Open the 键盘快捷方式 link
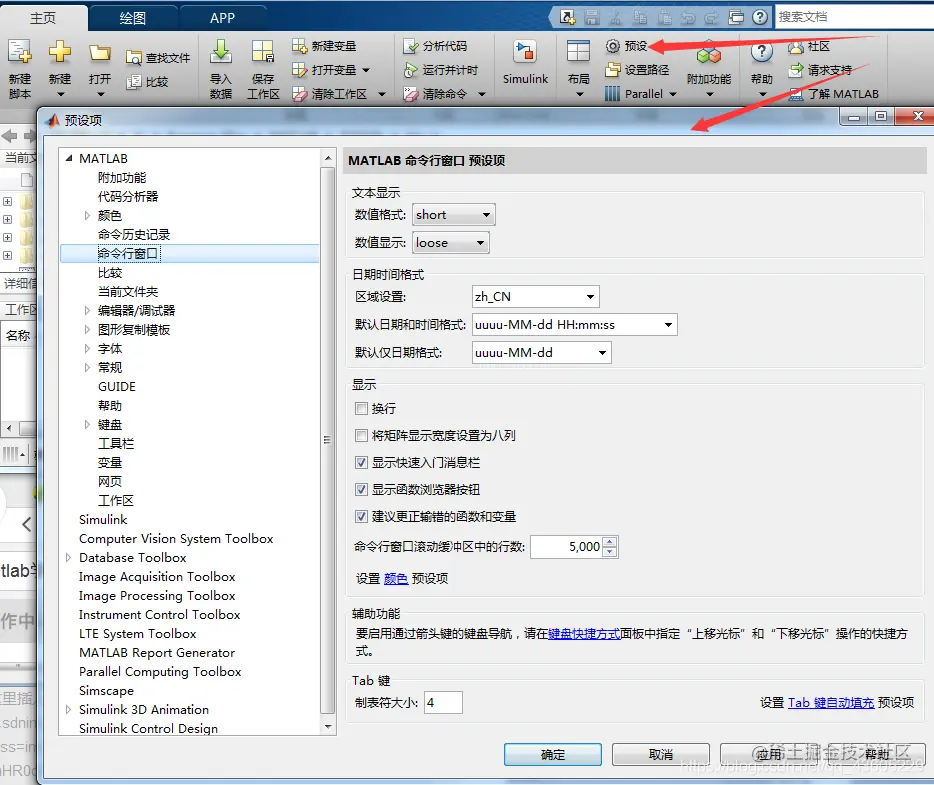The image size is (934, 785). [x=584, y=634]
